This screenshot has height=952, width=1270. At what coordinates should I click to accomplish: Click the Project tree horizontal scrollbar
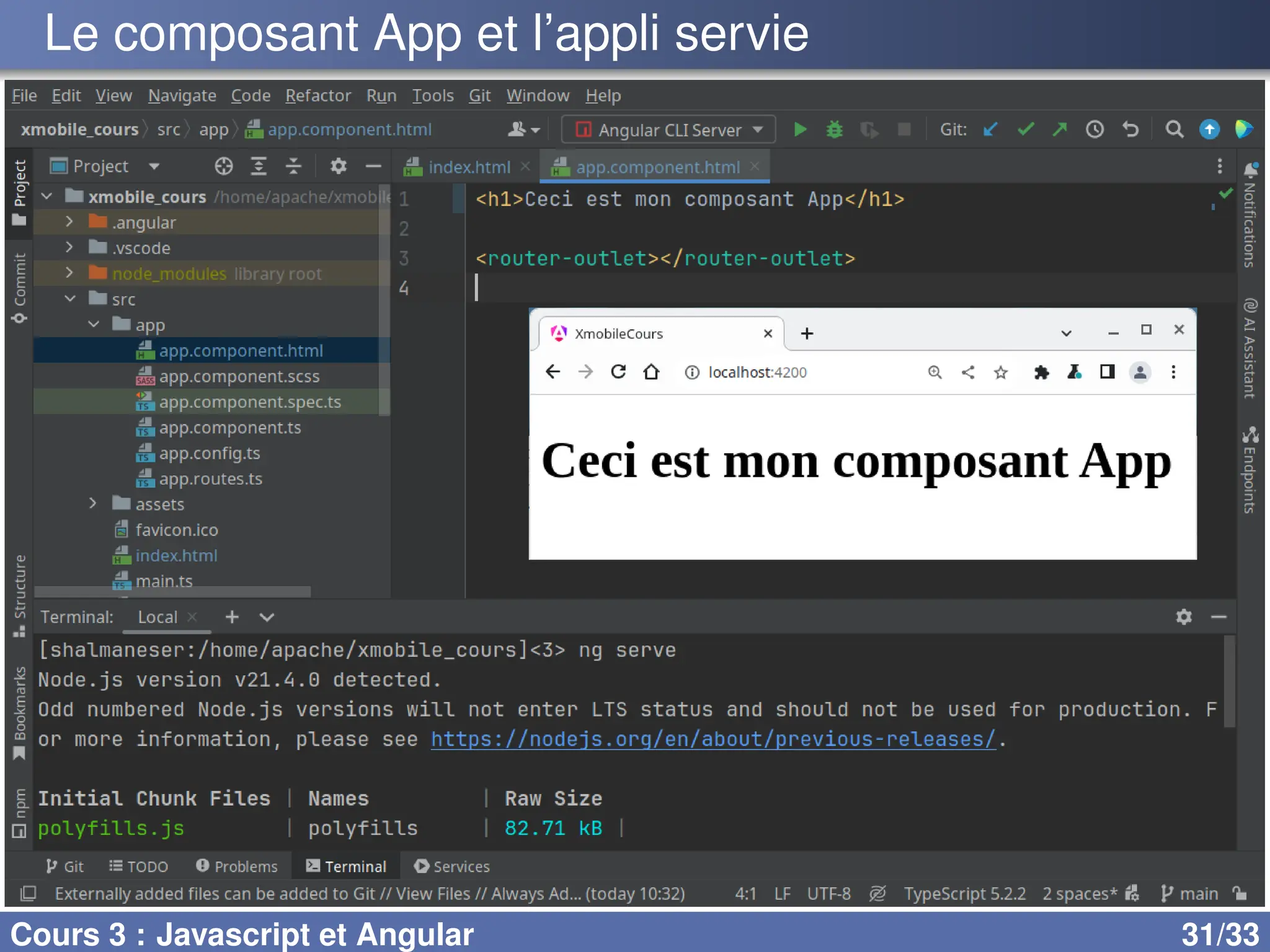pyautogui.click(x=174, y=591)
